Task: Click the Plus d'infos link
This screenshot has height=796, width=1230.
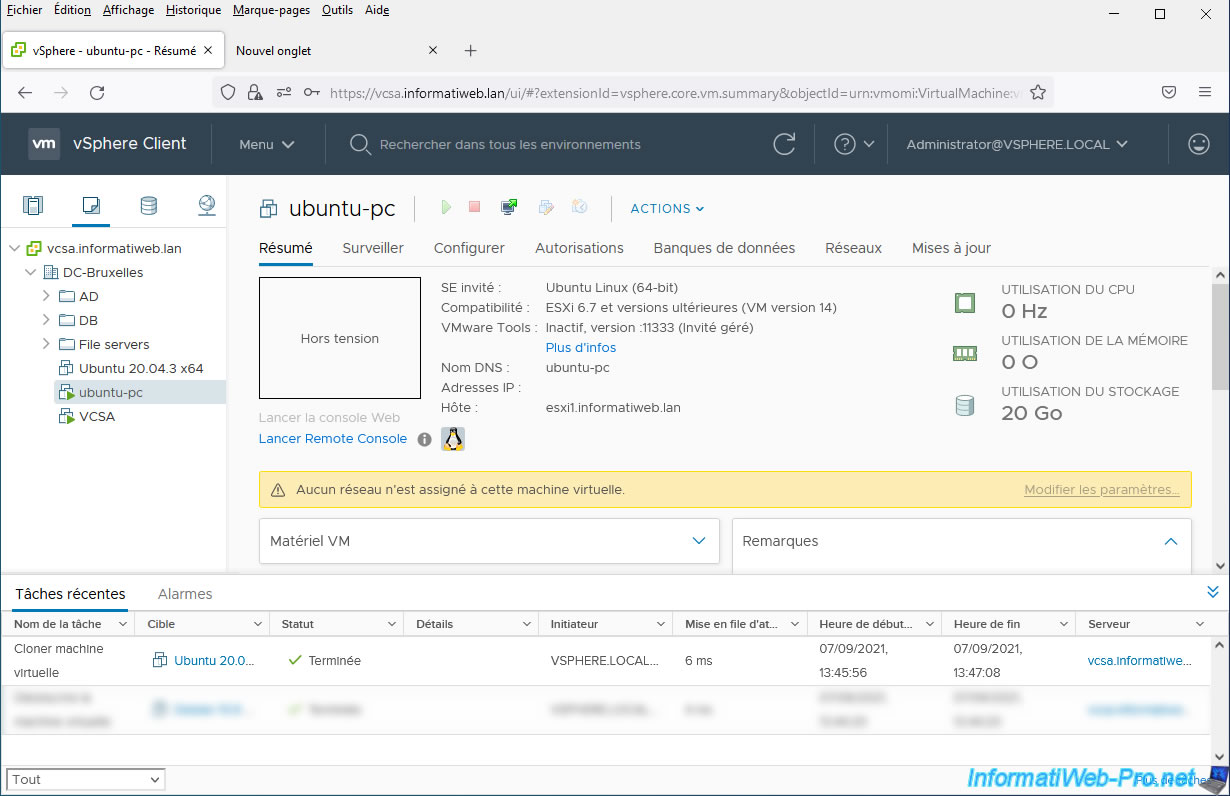Action: click(x=581, y=348)
